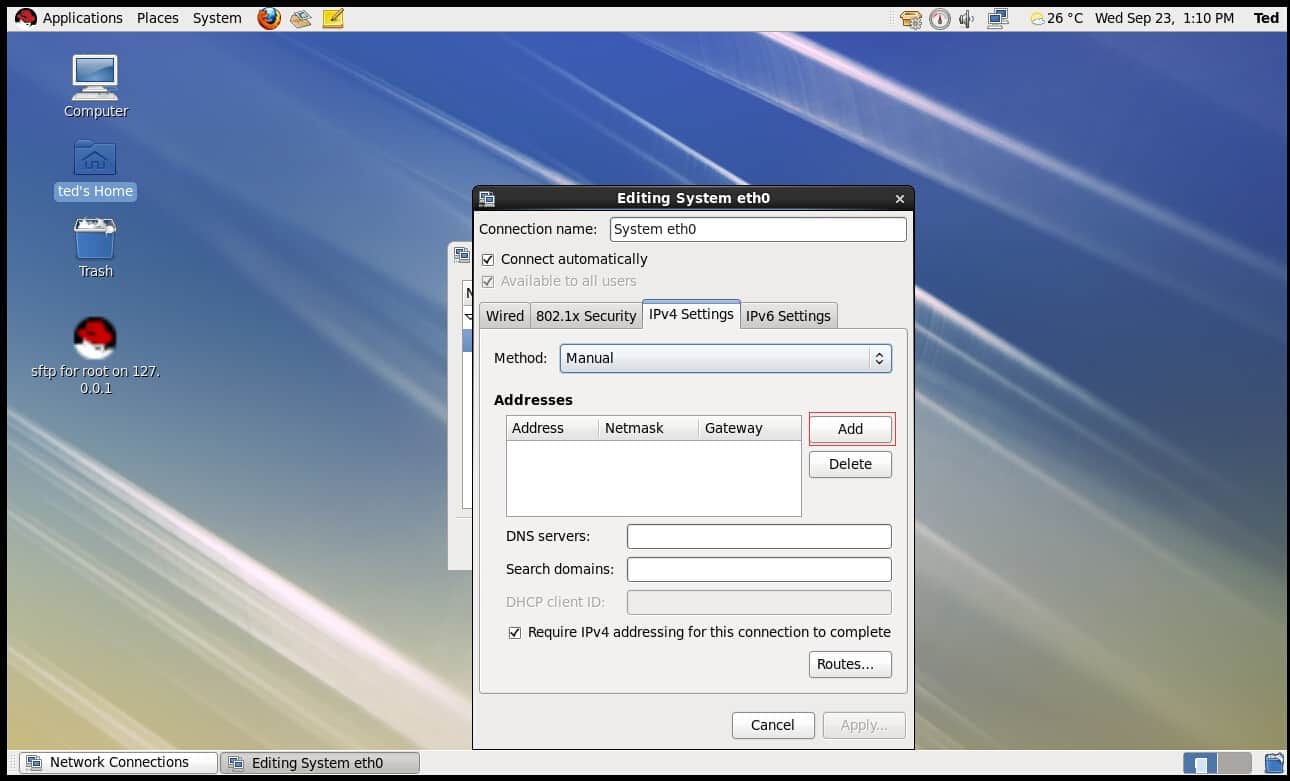Switch to the IPv6 Settings tab
Viewport: 1290px width, 781px height.
click(x=788, y=316)
